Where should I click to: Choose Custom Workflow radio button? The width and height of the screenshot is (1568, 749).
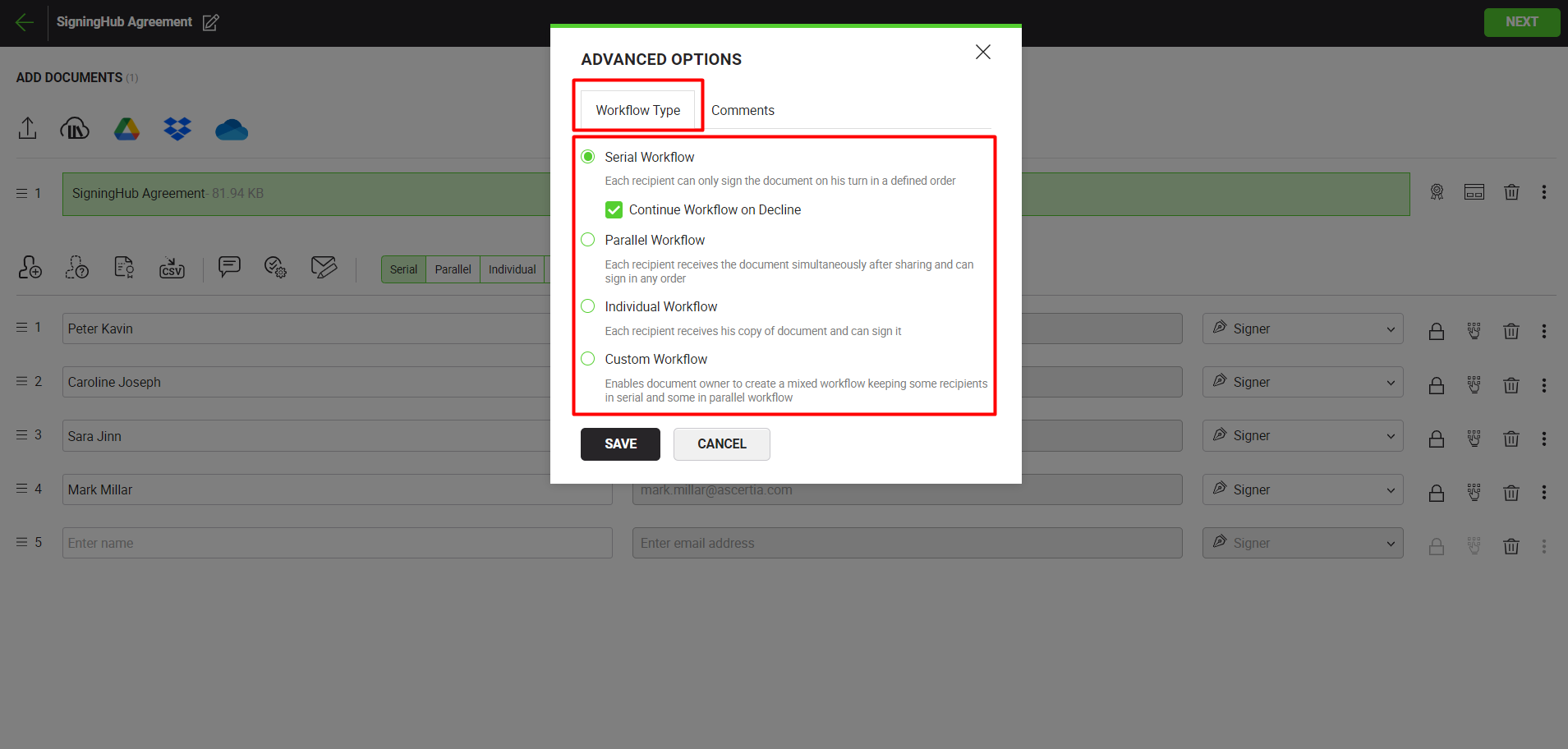click(588, 358)
